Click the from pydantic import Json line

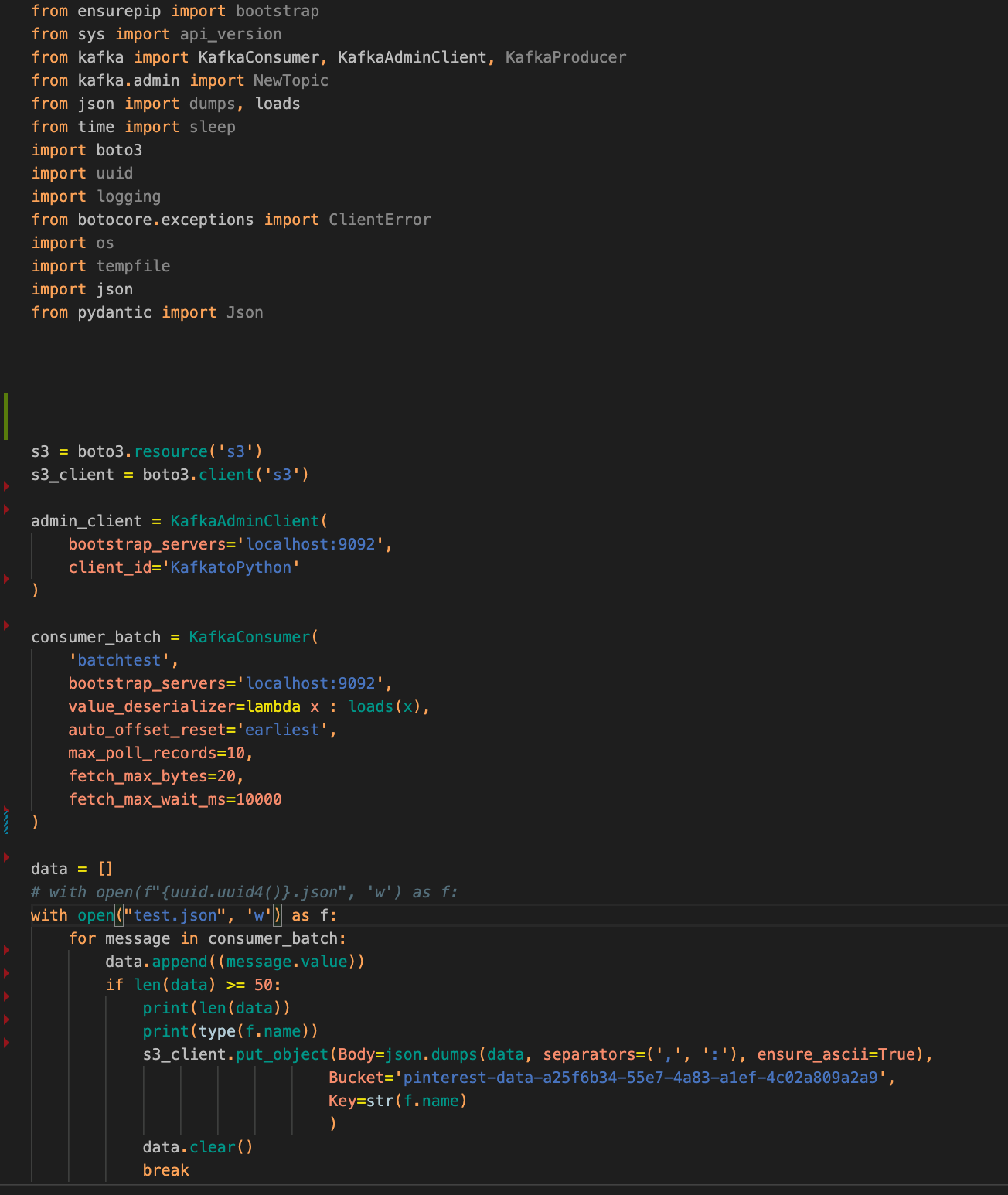click(147, 312)
